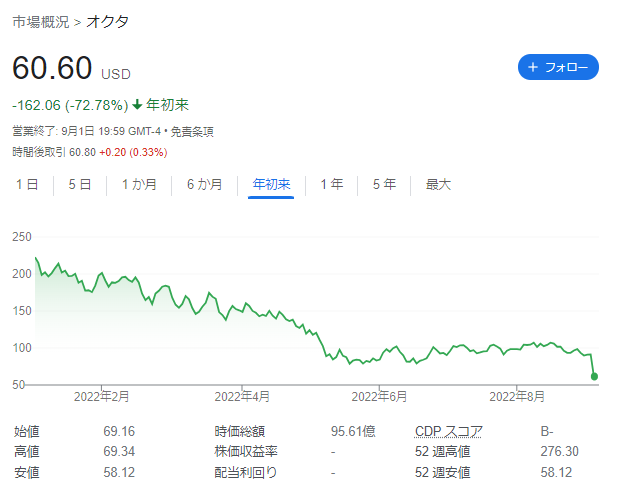Choose the 1か月 range tab

point(139,184)
